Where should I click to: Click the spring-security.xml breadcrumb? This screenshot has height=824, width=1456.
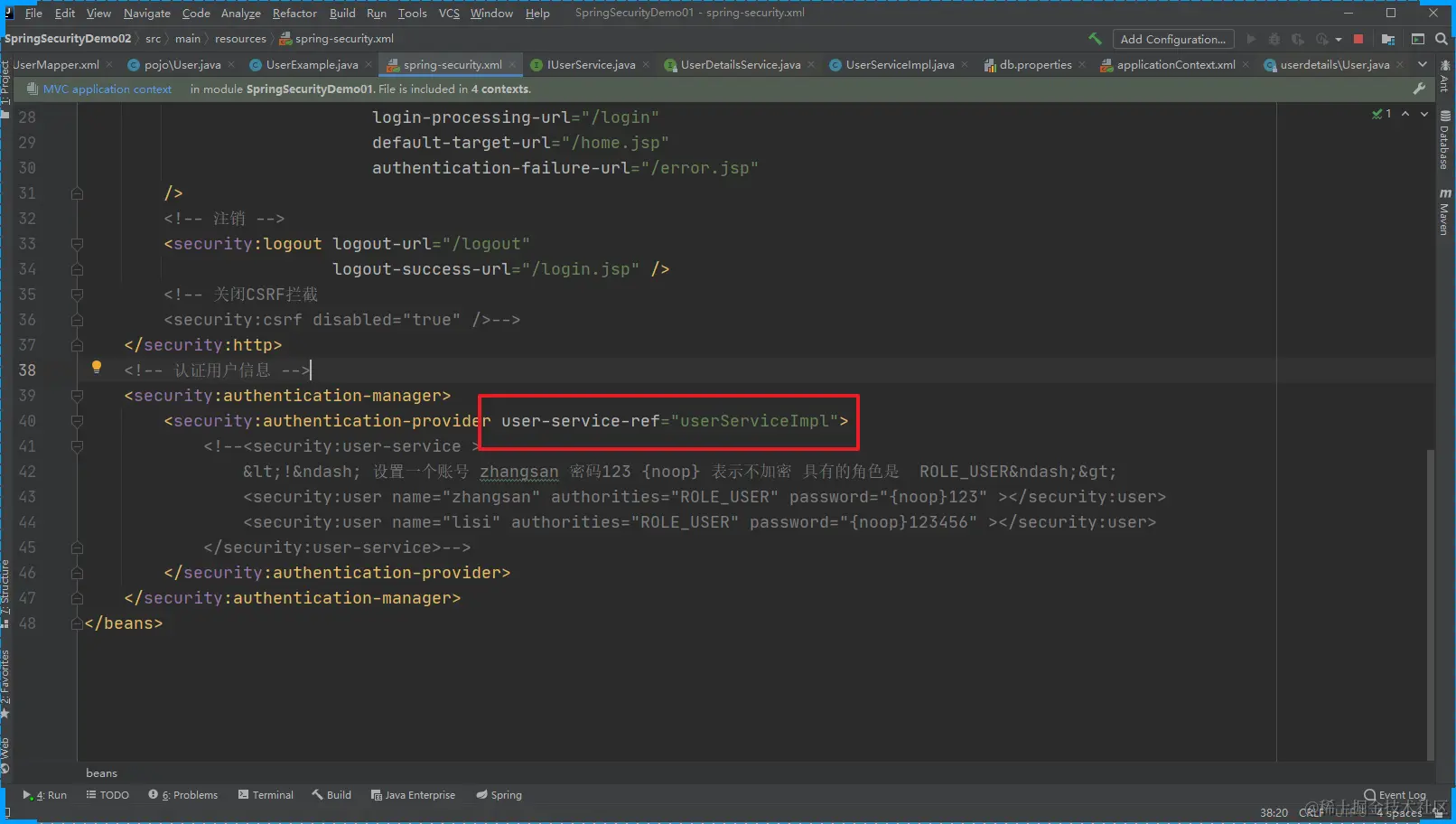pyautogui.click(x=337, y=39)
